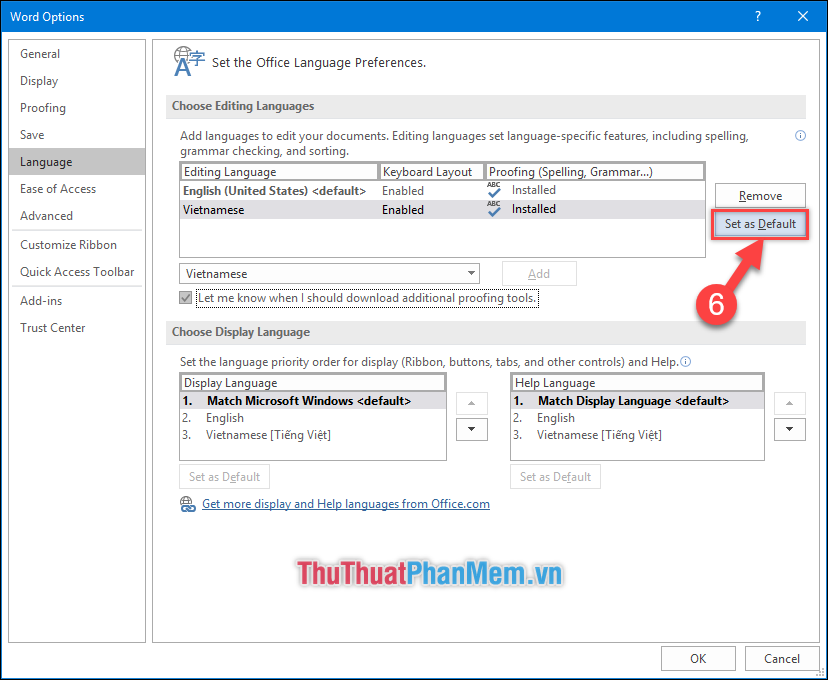Select Match Microsoft Windows display language
This screenshot has height=680, width=828.
[x=313, y=401]
